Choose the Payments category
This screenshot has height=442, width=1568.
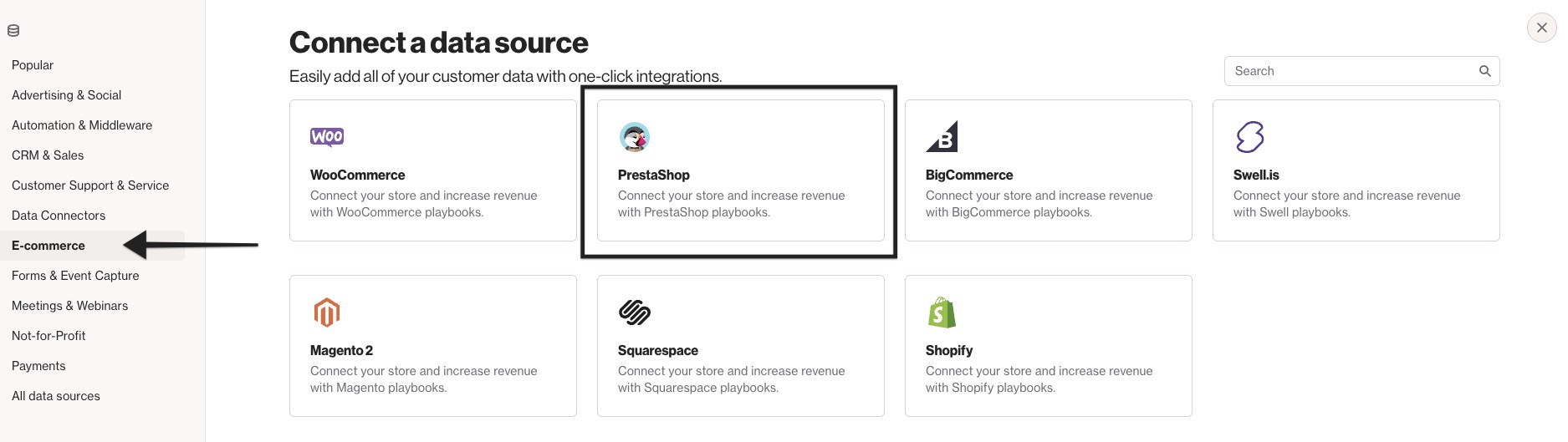(38, 366)
